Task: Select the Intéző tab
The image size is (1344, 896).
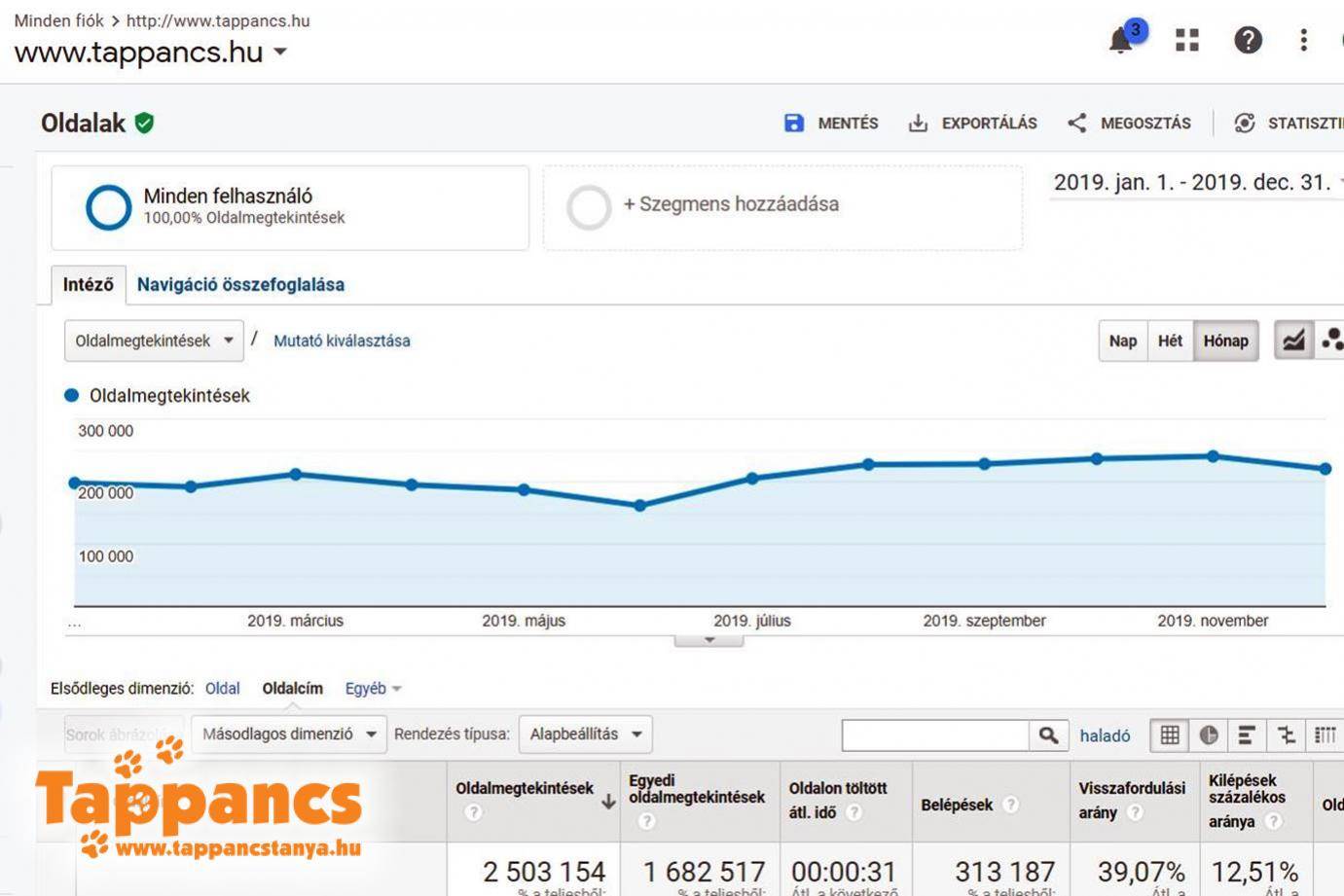Action: (89, 285)
